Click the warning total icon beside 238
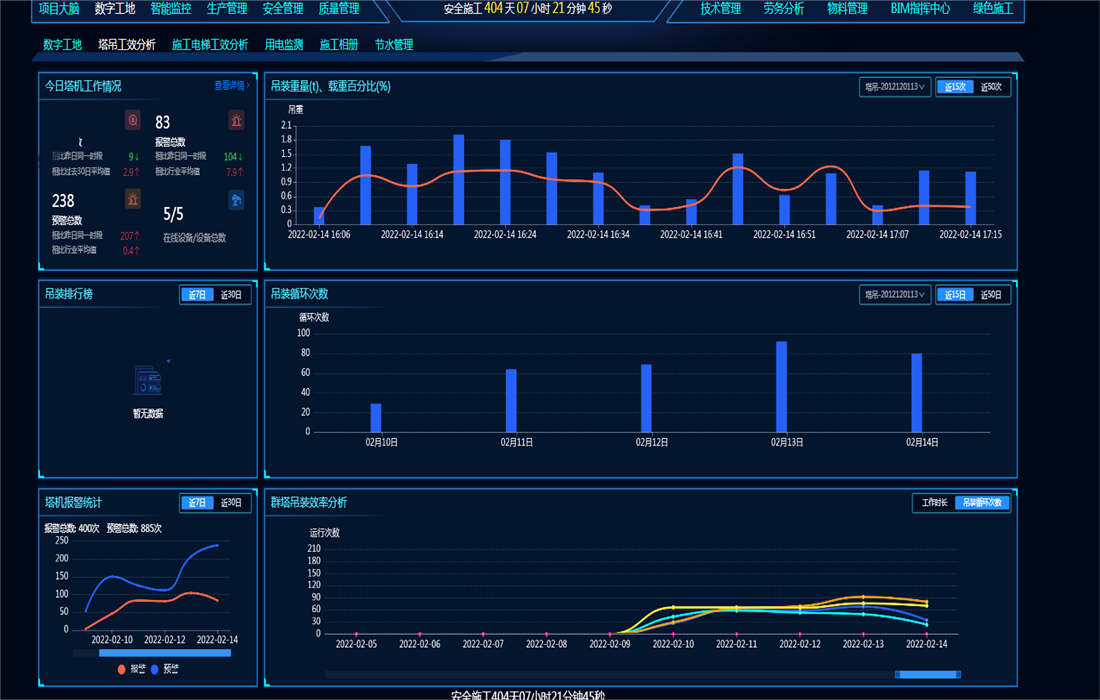 pos(133,200)
